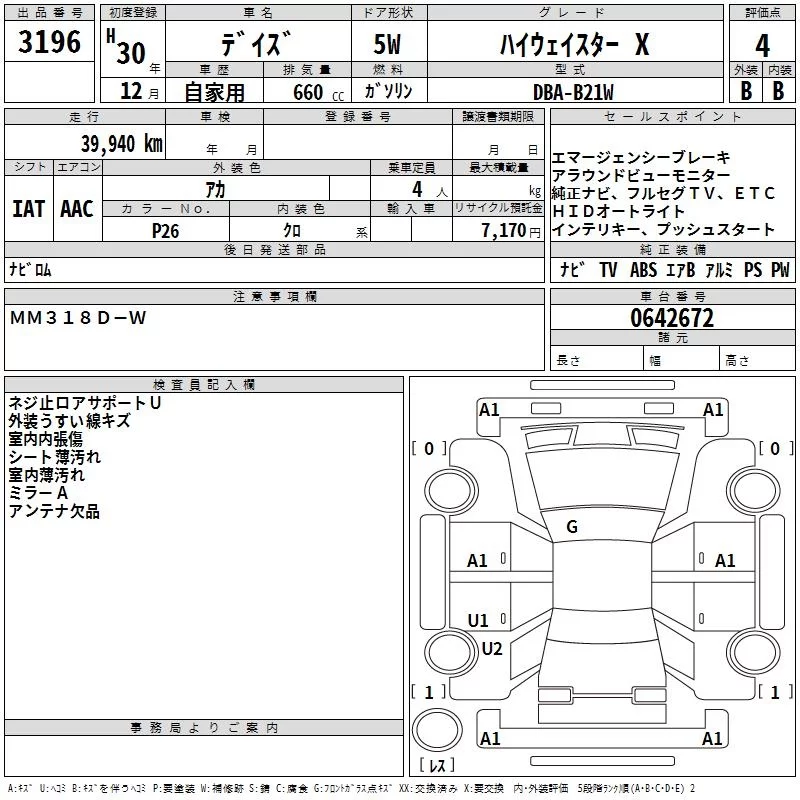Screen dimensions: 800x800
Task: Click the 高さ height field
Action: coord(757,360)
